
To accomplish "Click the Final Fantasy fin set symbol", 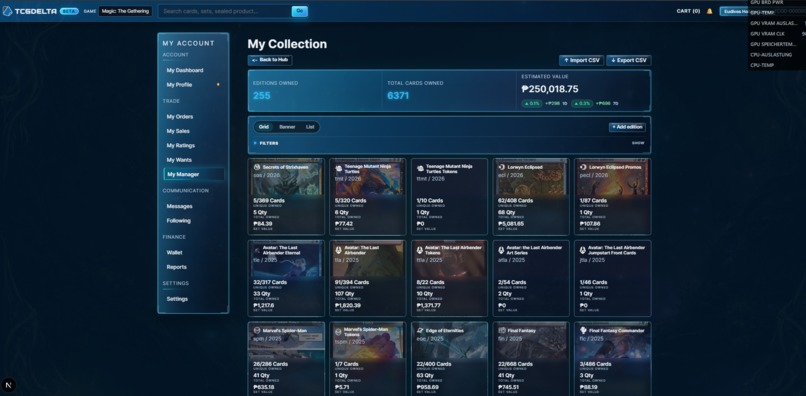I will (x=502, y=331).
